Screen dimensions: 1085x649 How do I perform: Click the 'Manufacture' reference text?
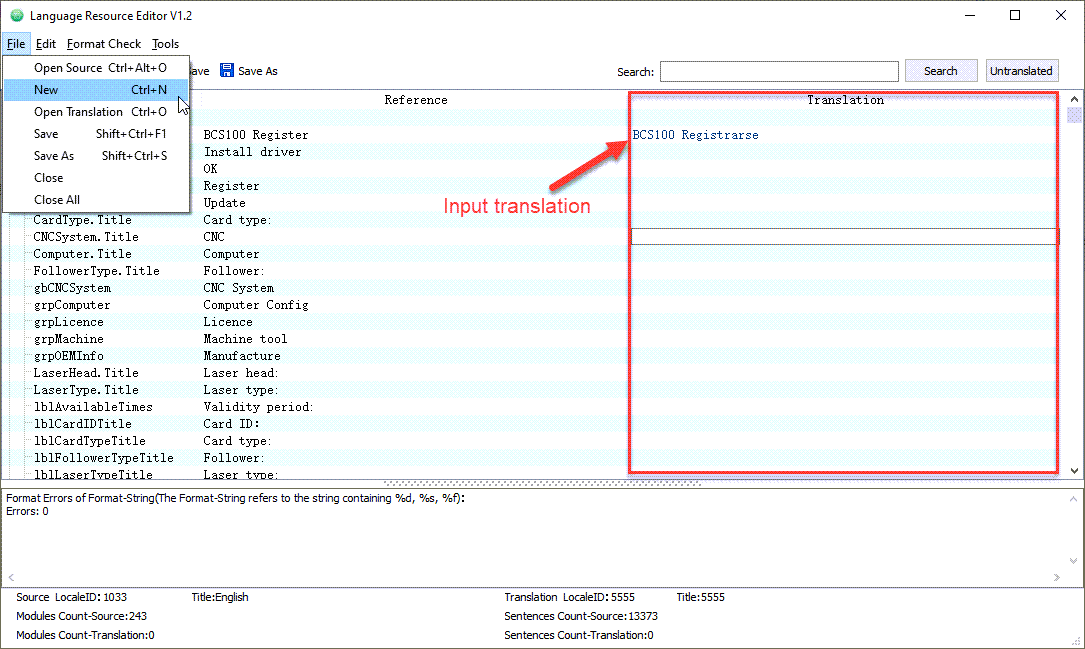point(241,356)
